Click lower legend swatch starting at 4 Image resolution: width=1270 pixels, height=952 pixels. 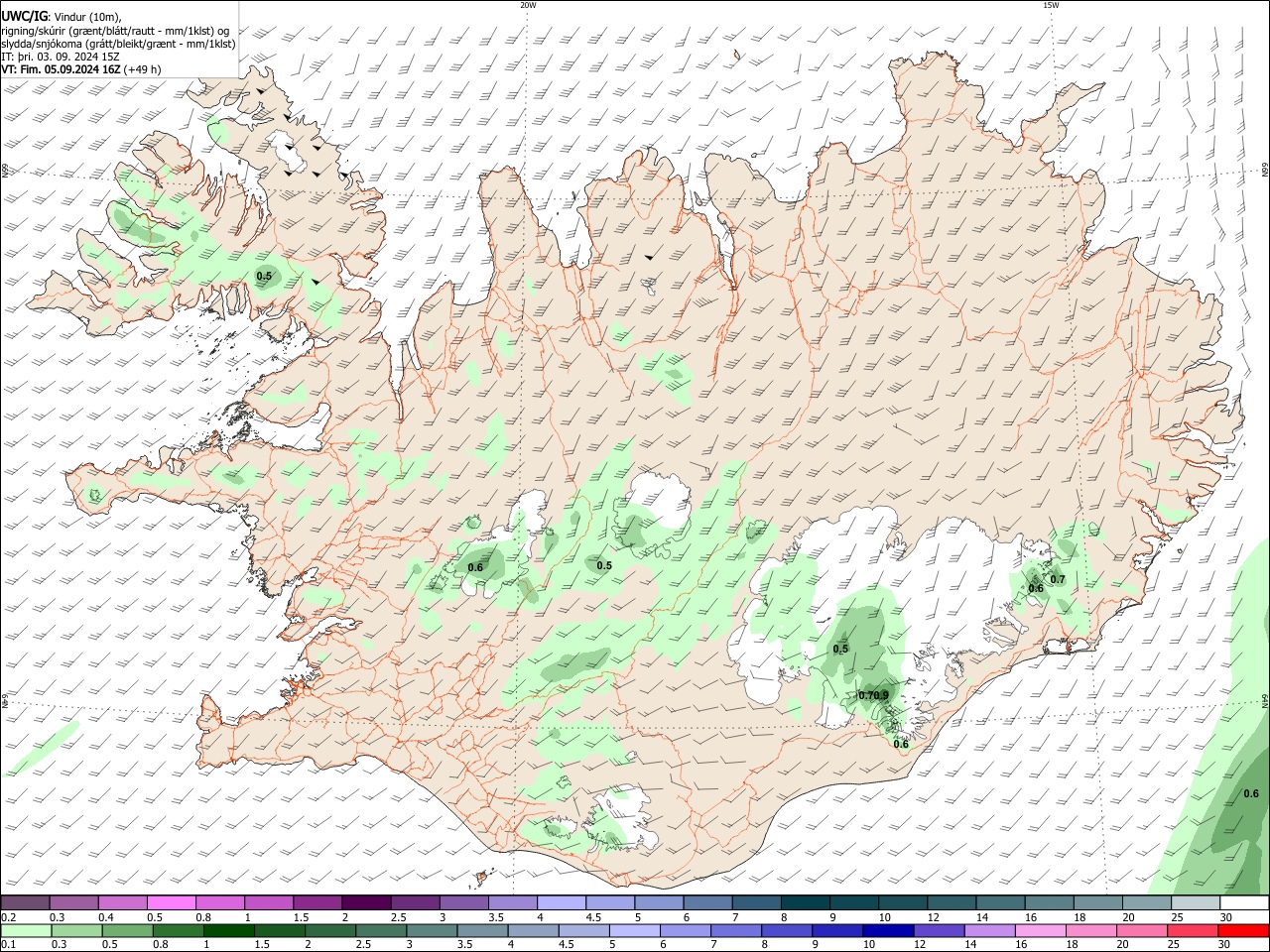pos(534,930)
